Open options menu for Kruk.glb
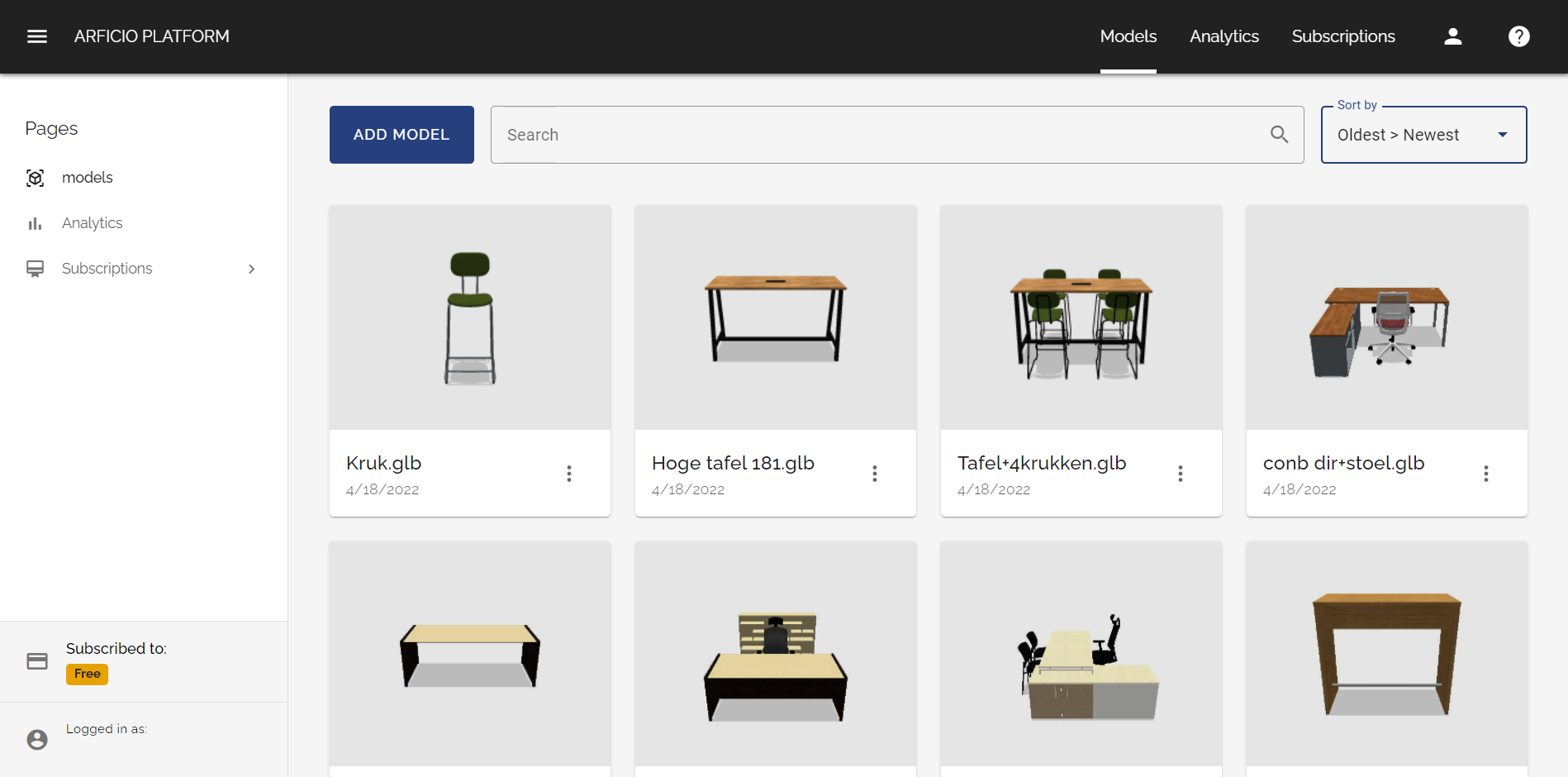 (x=569, y=474)
